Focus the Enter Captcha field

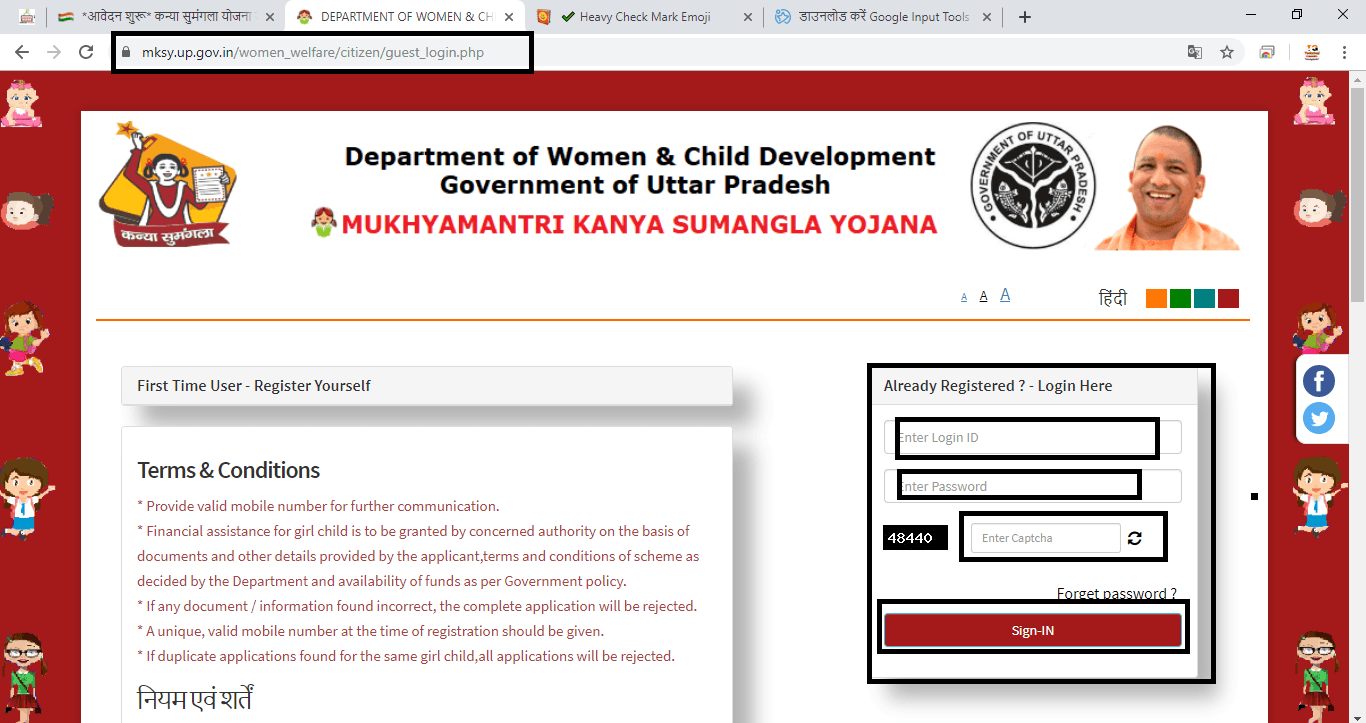(1045, 538)
